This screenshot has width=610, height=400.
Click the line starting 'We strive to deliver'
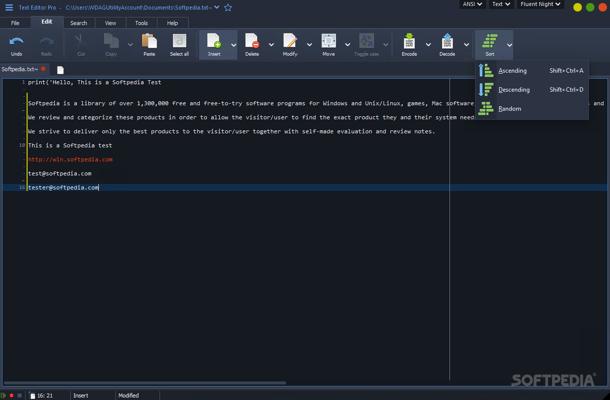231,131
